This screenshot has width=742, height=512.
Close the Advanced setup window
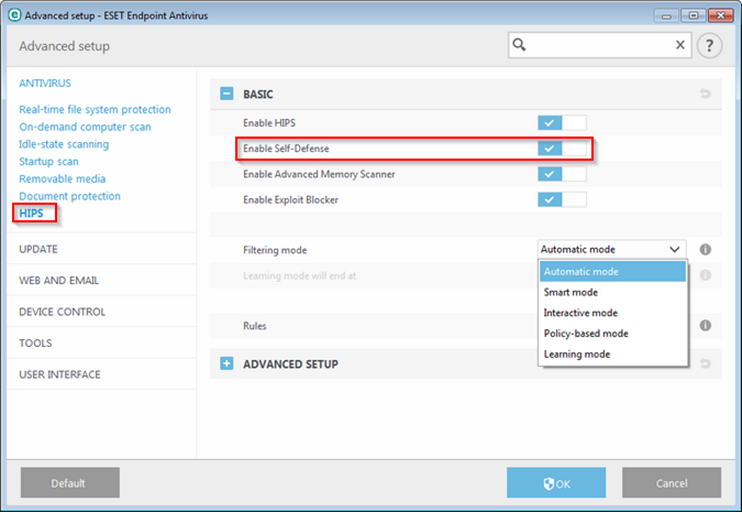[x=721, y=16]
